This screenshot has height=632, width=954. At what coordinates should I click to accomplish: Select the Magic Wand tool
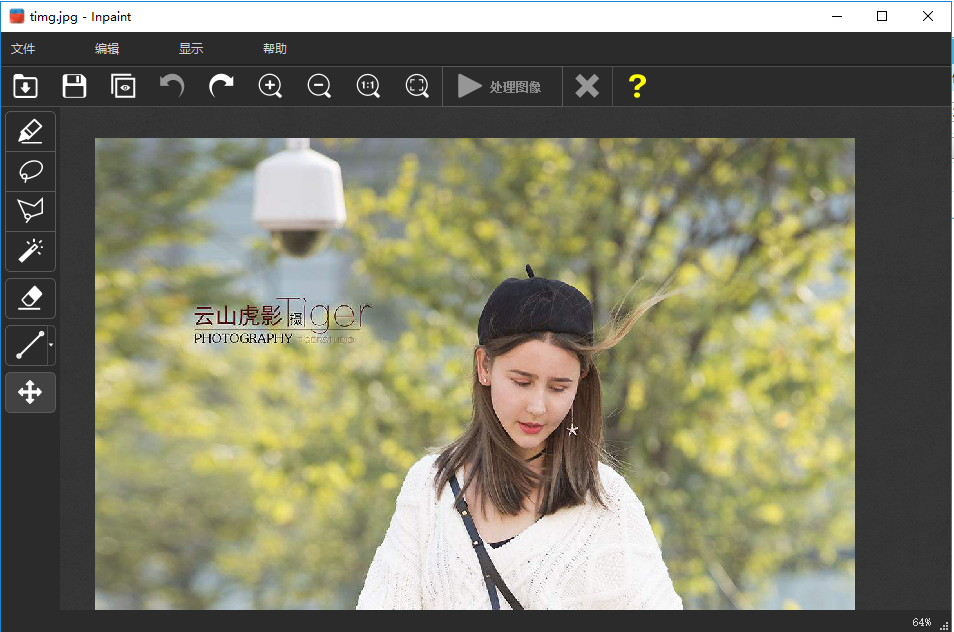pos(30,251)
